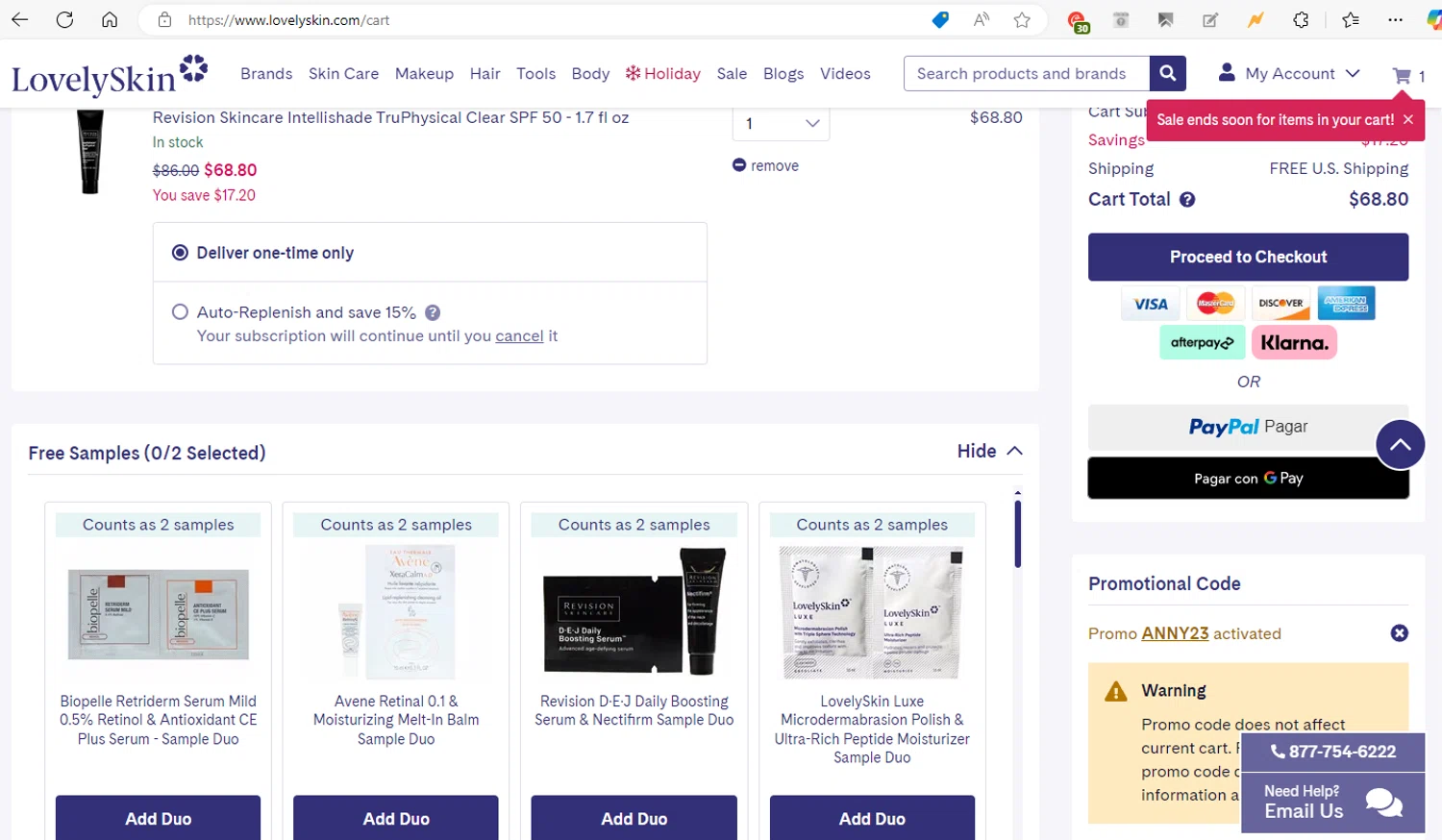Click the Klarna payment badge
This screenshot has width=1442, height=840.
1294,343
